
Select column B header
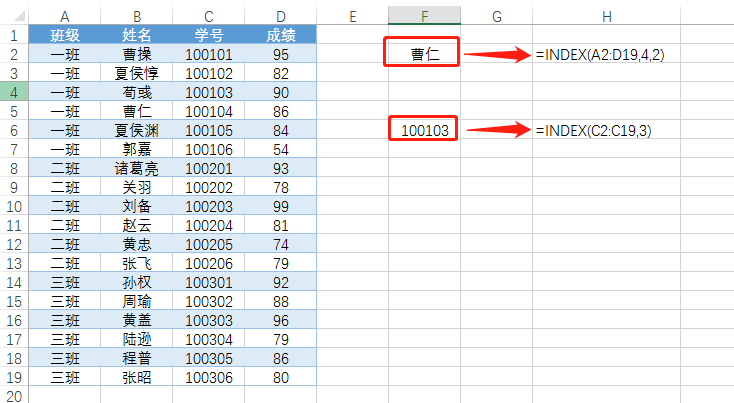click(x=137, y=16)
